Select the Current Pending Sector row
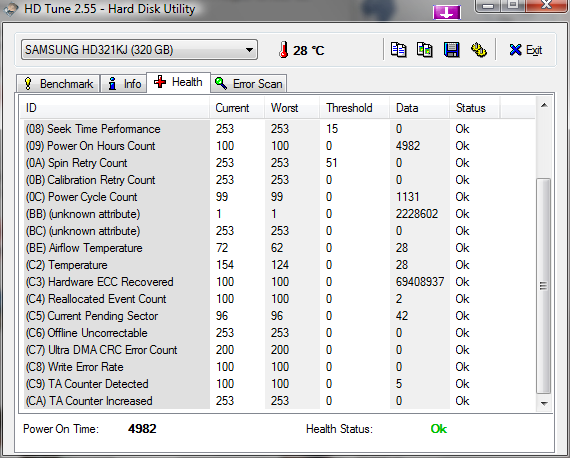 tap(278, 316)
